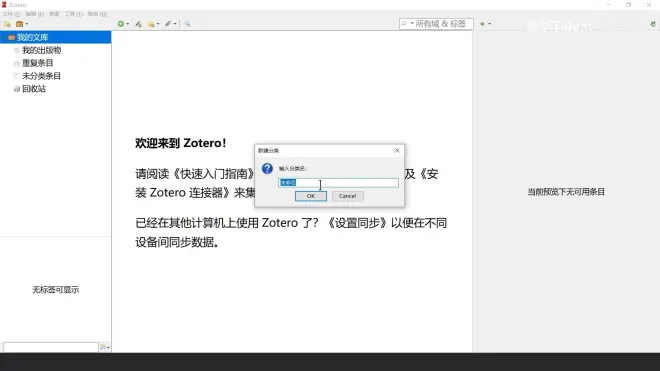
Task: Click the 无标签可显示 label
Action: (x=56, y=290)
